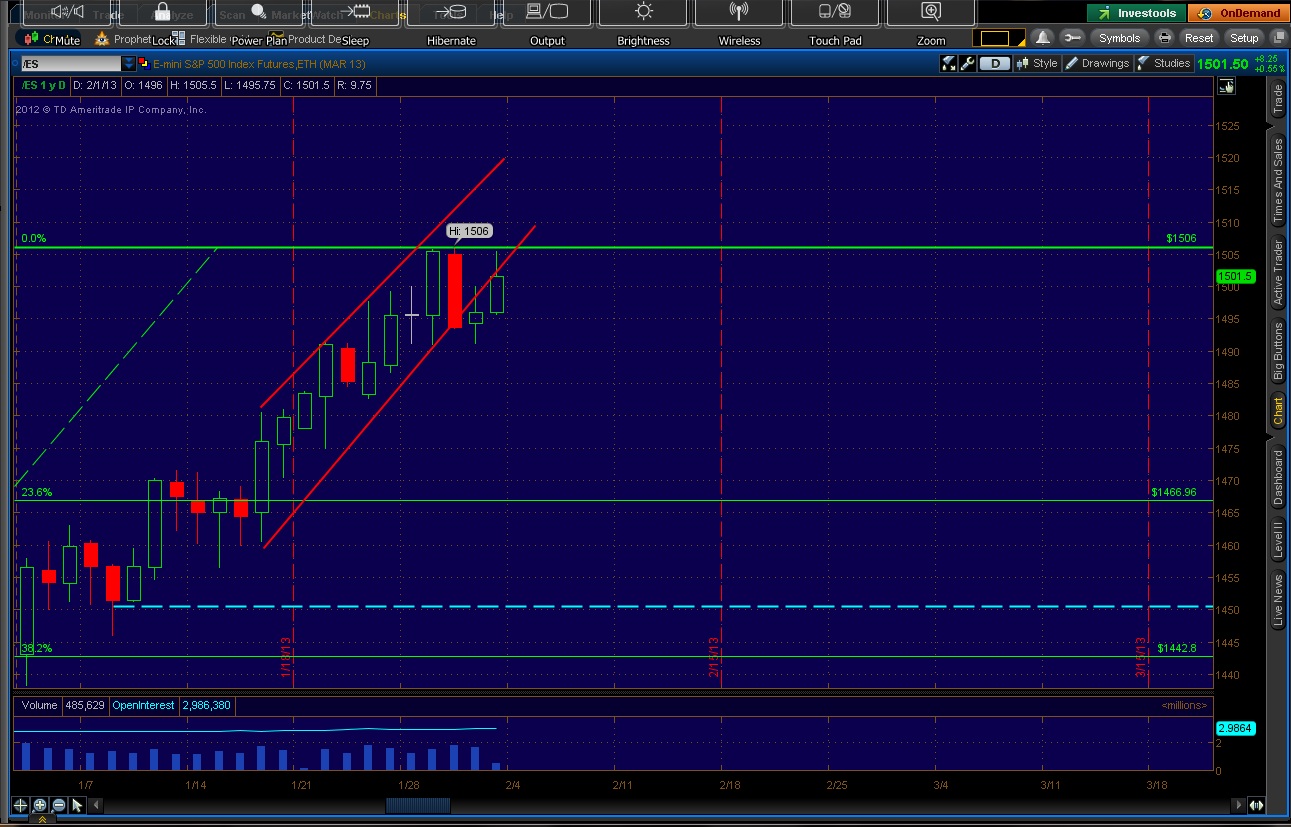The height and width of the screenshot is (827, 1291).
Task: Open the Studies menu
Action: click(x=1164, y=63)
